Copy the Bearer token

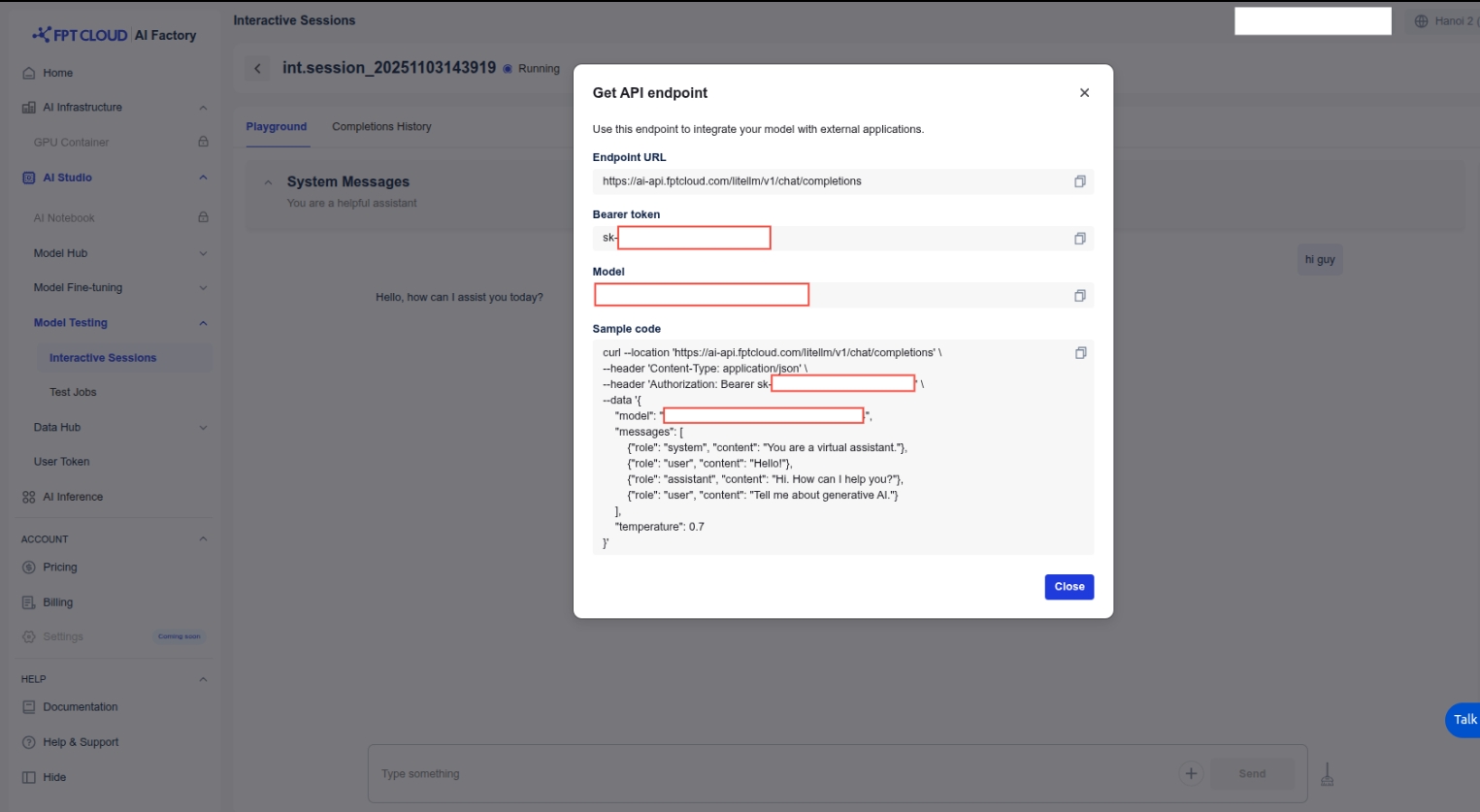[1079, 239]
